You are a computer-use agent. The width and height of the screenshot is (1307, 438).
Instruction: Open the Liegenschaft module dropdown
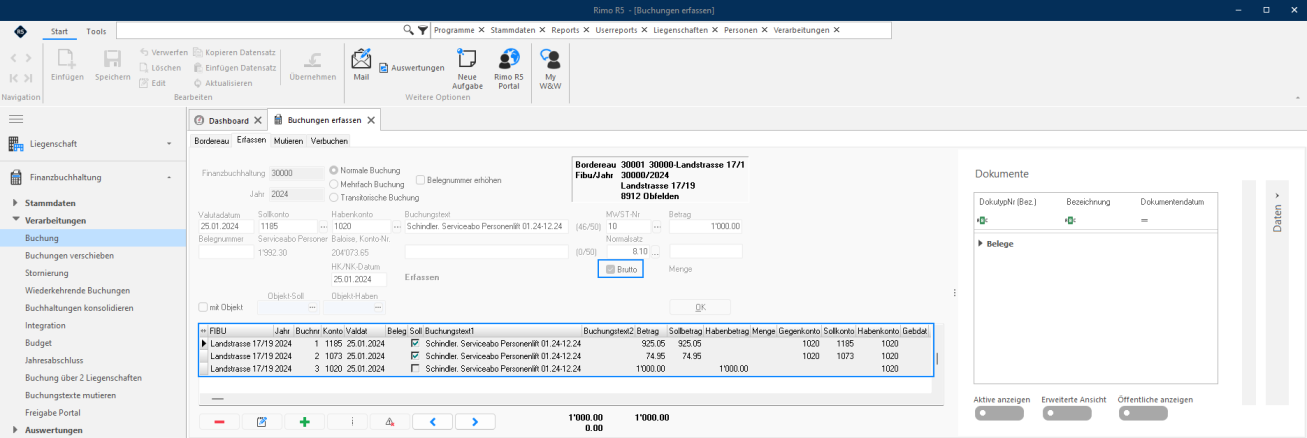point(169,144)
